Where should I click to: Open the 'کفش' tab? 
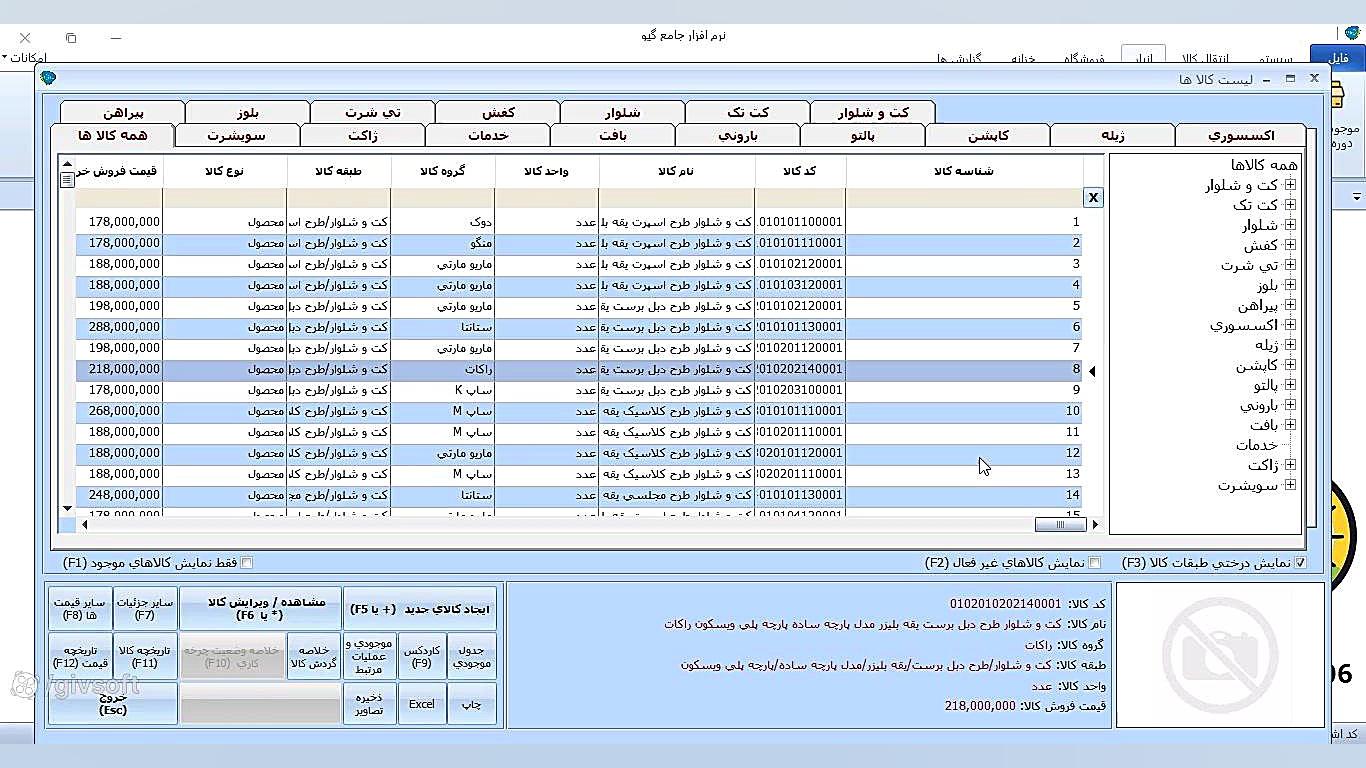(x=497, y=112)
